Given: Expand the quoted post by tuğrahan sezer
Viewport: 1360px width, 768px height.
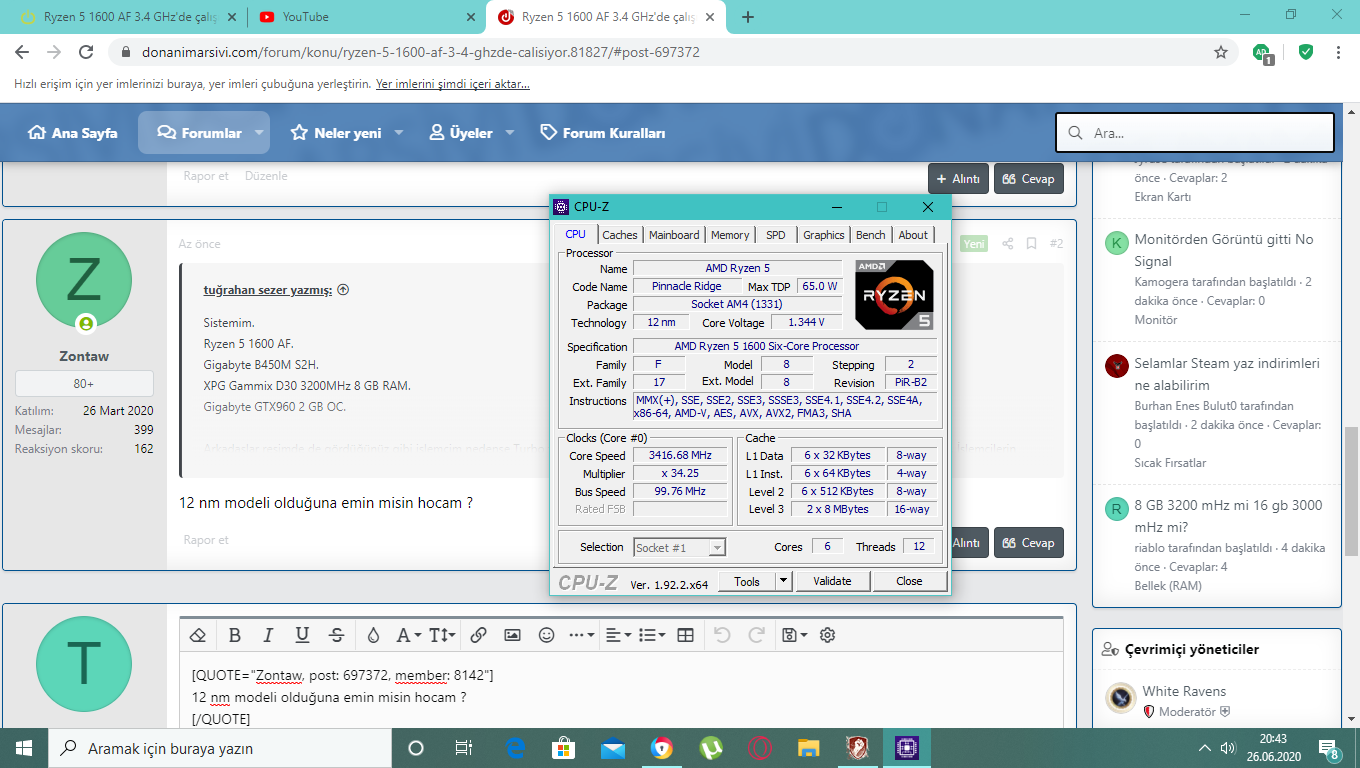Looking at the screenshot, I should coord(343,290).
